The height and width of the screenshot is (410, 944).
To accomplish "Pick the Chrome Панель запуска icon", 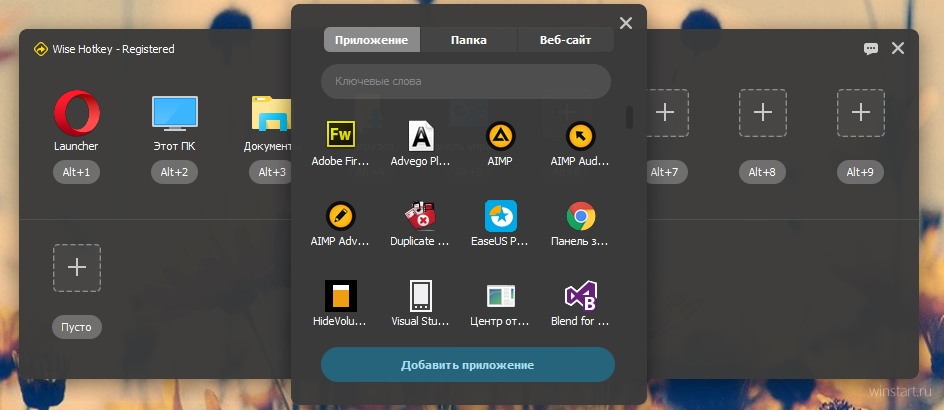I will point(581,216).
